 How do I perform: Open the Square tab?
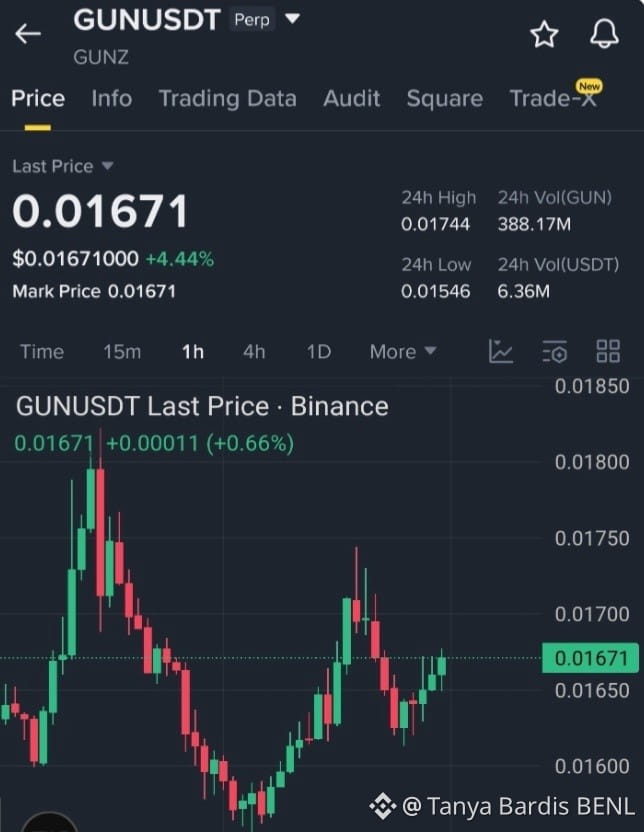(445, 99)
